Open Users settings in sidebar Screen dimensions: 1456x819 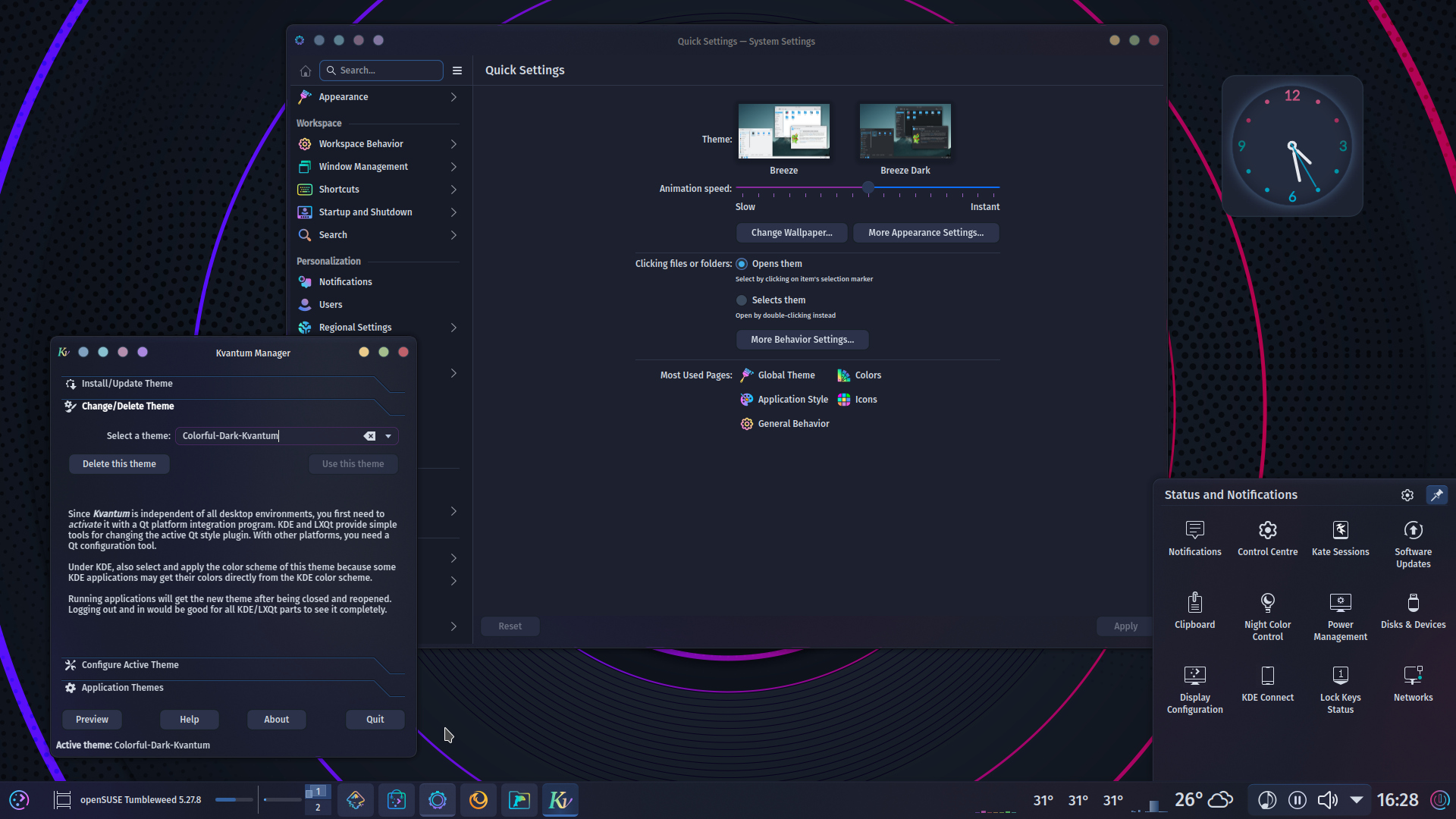click(378, 305)
